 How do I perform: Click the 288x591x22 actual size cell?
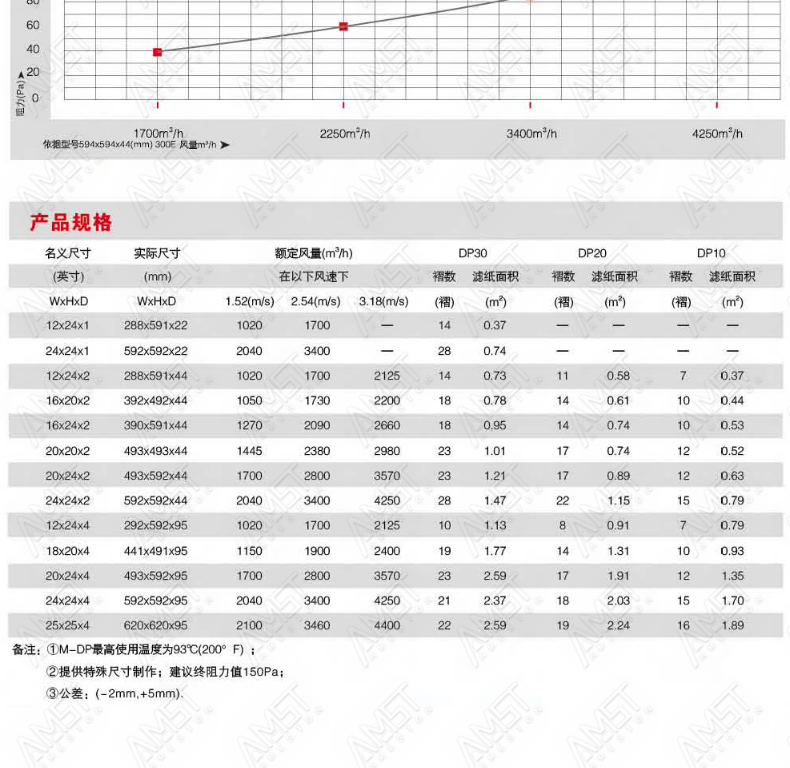tap(156, 326)
